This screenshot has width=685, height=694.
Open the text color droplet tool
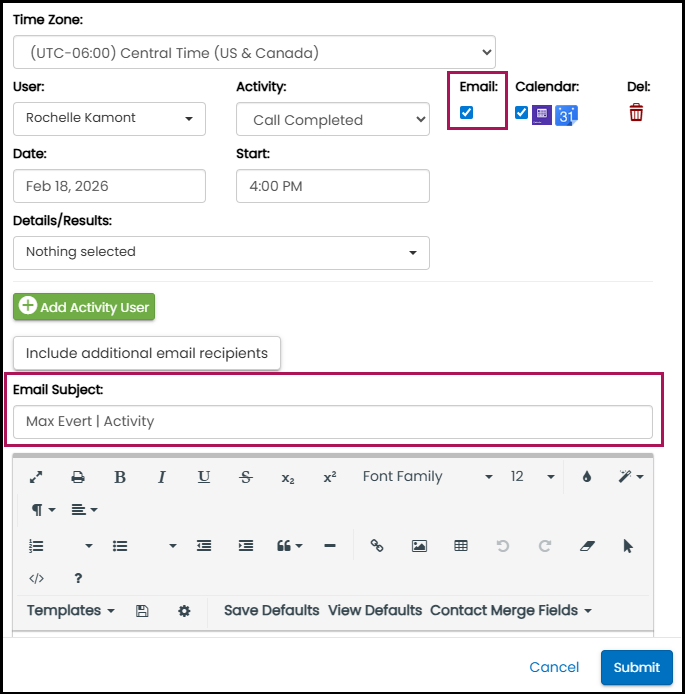coord(587,477)
